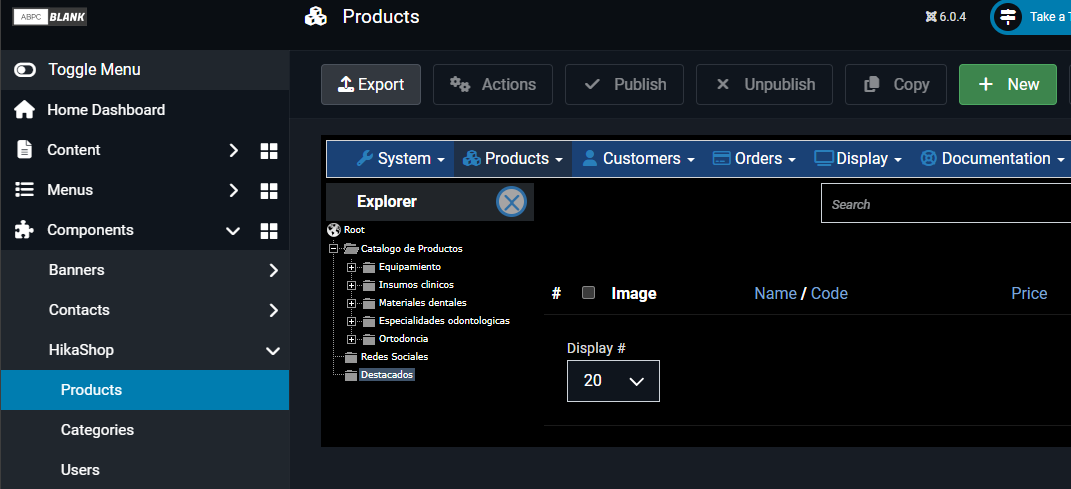Image resolution: width=1071 pixels, height=489 pixels.
Task: Expand the Ortodoncia category node
Action: [351, 339]
